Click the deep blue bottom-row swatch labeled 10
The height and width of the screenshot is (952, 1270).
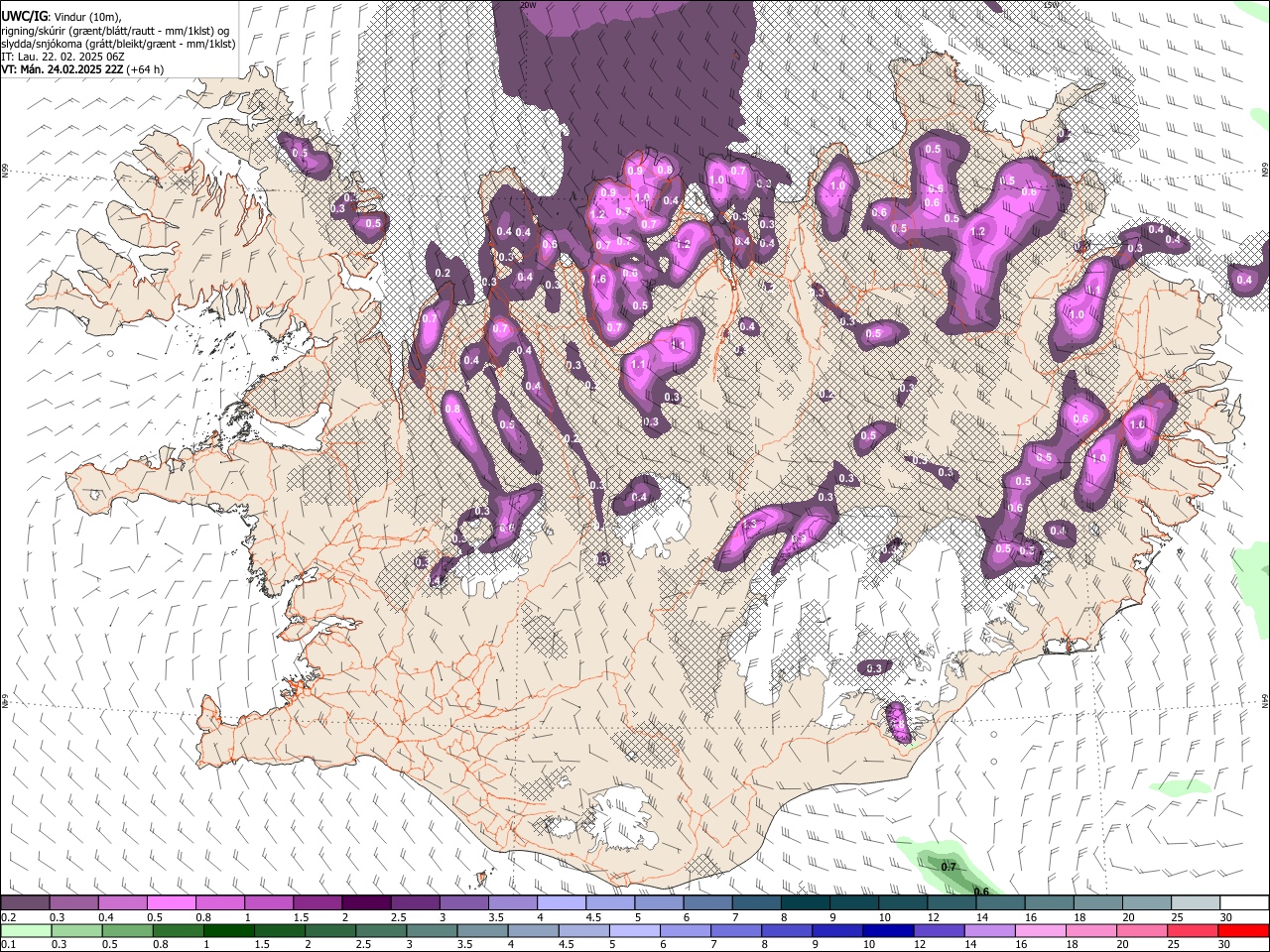click(888, 930)
